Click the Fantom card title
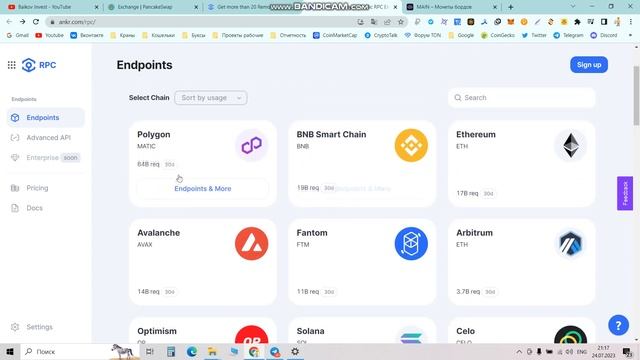This screenshot has height=360, width=640. coord(312,233)
